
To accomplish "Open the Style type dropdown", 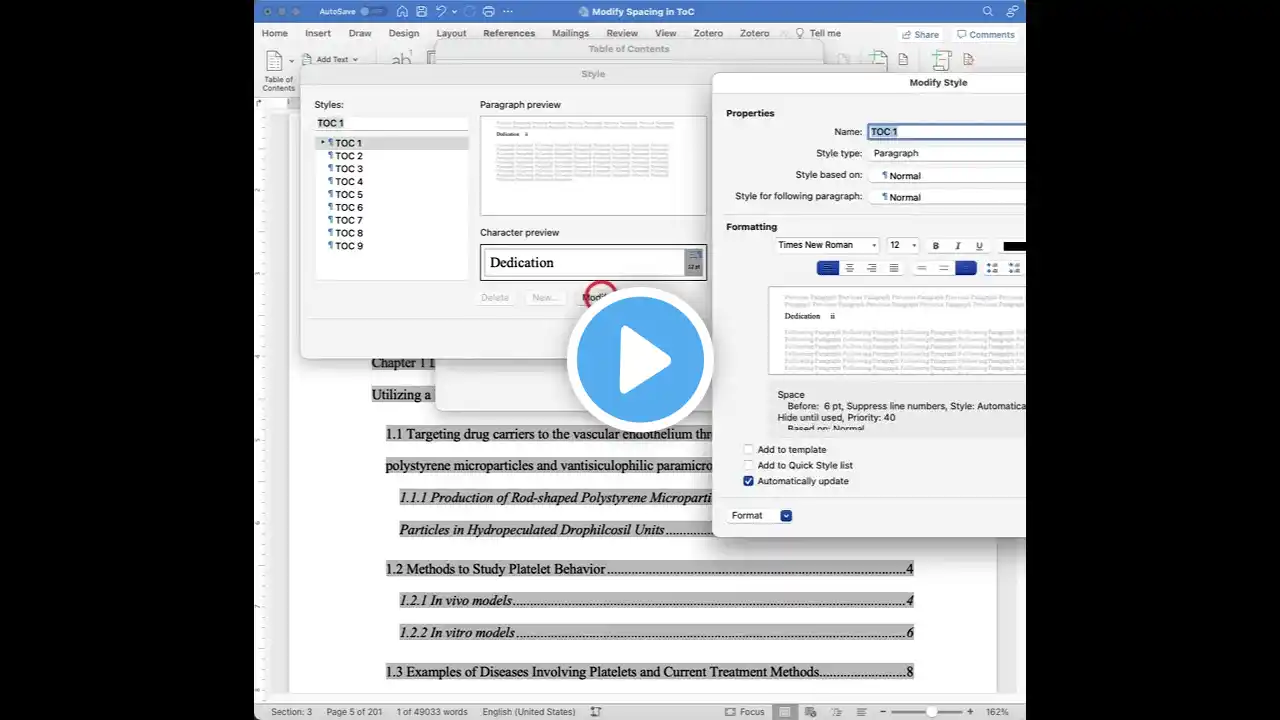I will [x=947, y=153].
